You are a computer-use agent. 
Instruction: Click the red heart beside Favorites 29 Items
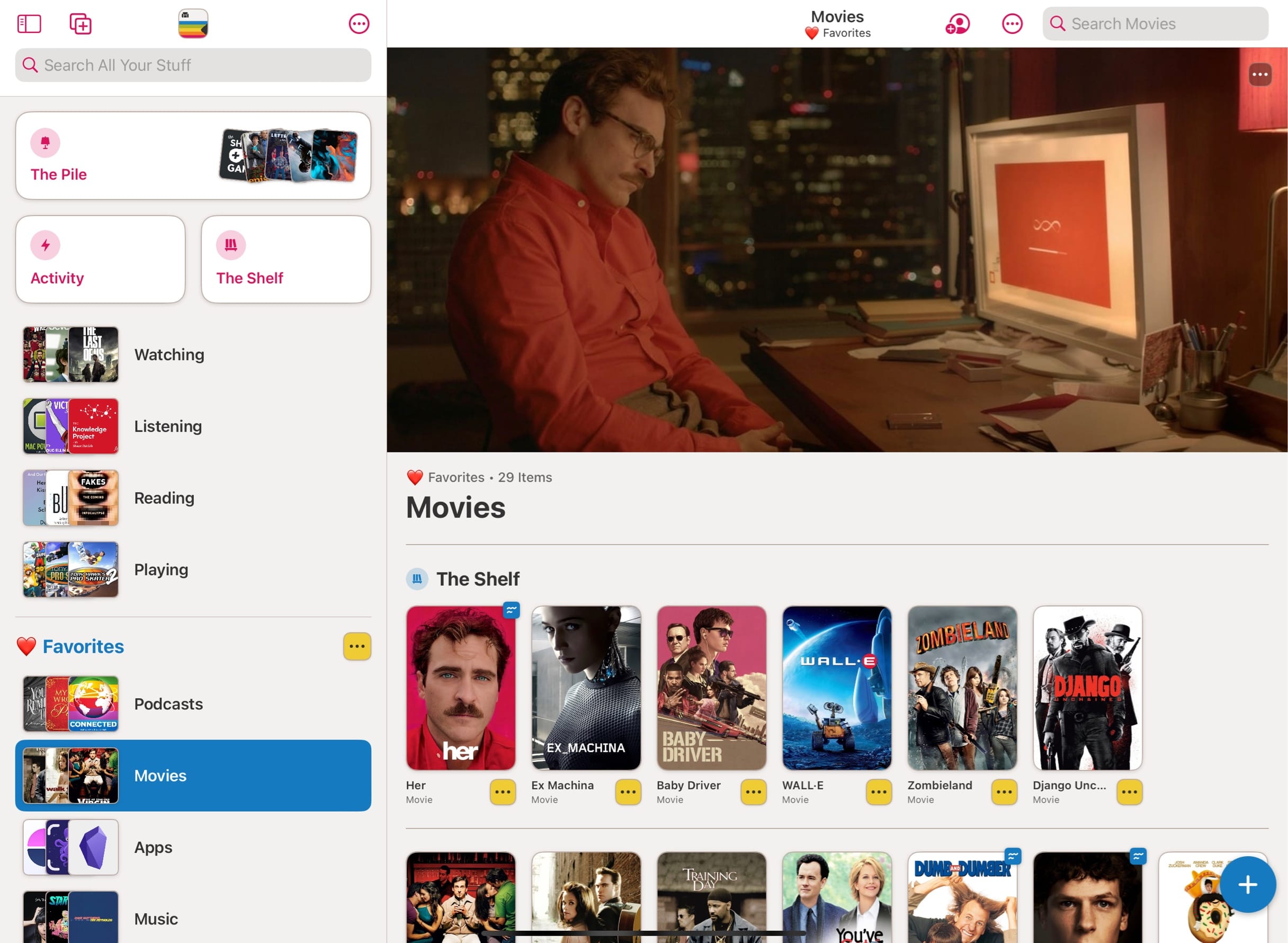coord(415,477)
